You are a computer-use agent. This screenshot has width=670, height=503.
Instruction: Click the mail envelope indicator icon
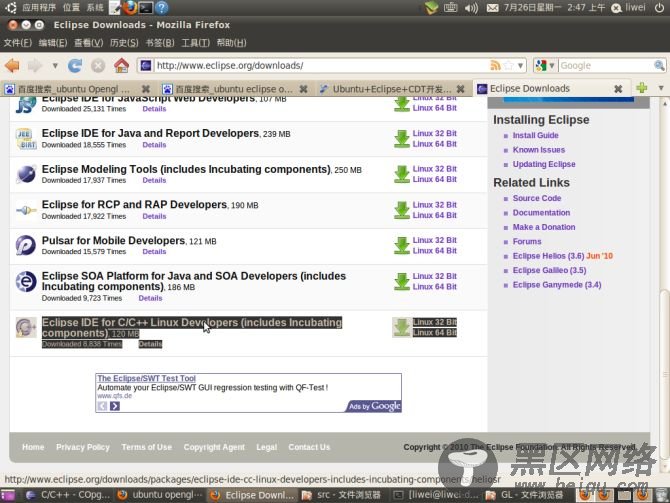click(492, 8)
